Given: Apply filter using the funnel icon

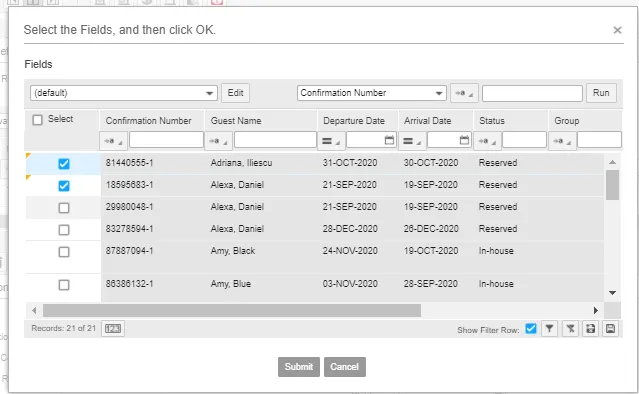Looking at the screenshot, I should [549, 329].
